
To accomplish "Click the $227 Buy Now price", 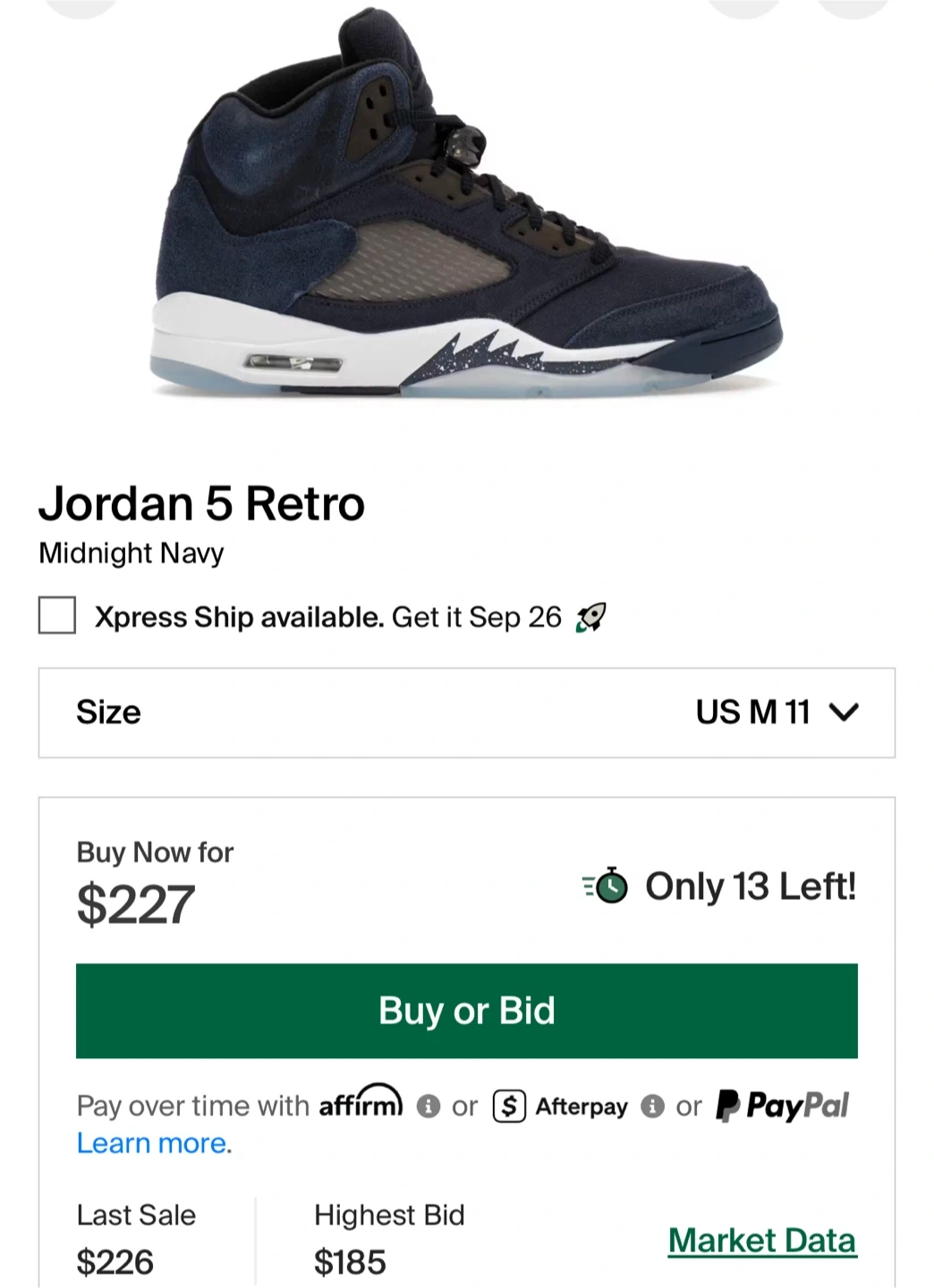I will point(136,904).
